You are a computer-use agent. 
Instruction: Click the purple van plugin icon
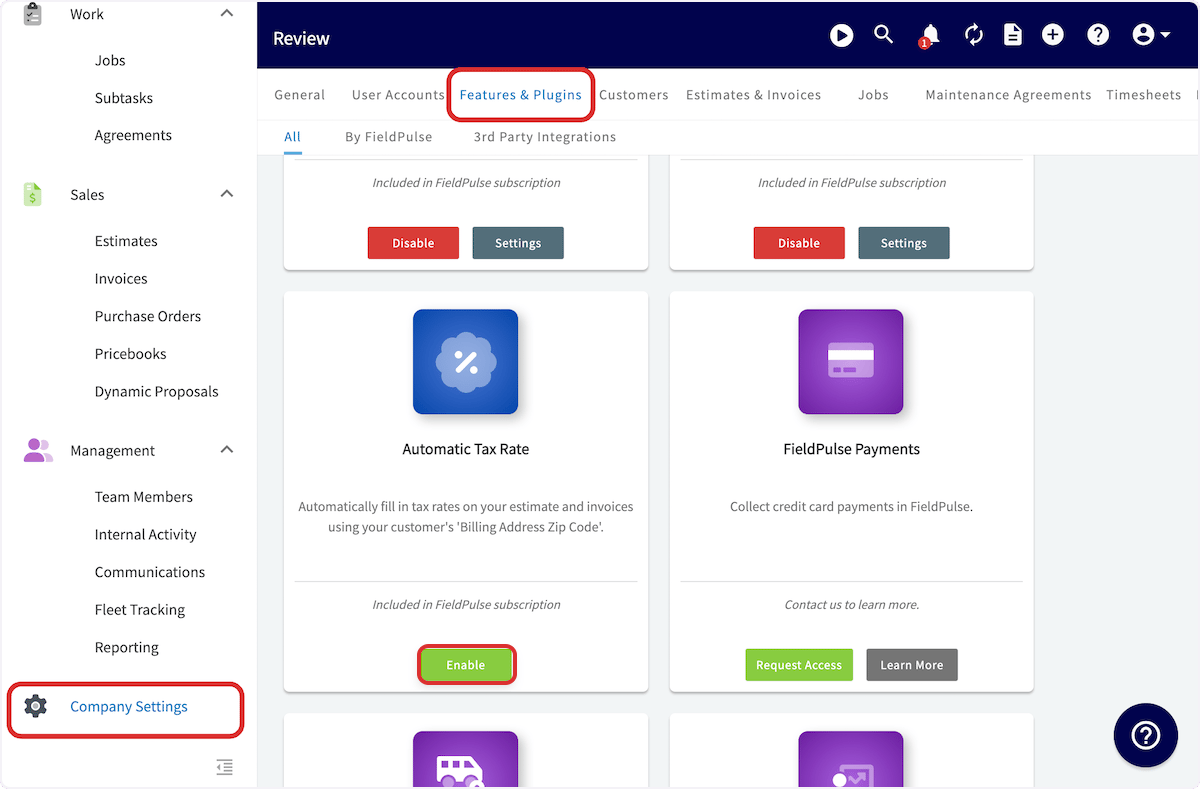point(465,760)
